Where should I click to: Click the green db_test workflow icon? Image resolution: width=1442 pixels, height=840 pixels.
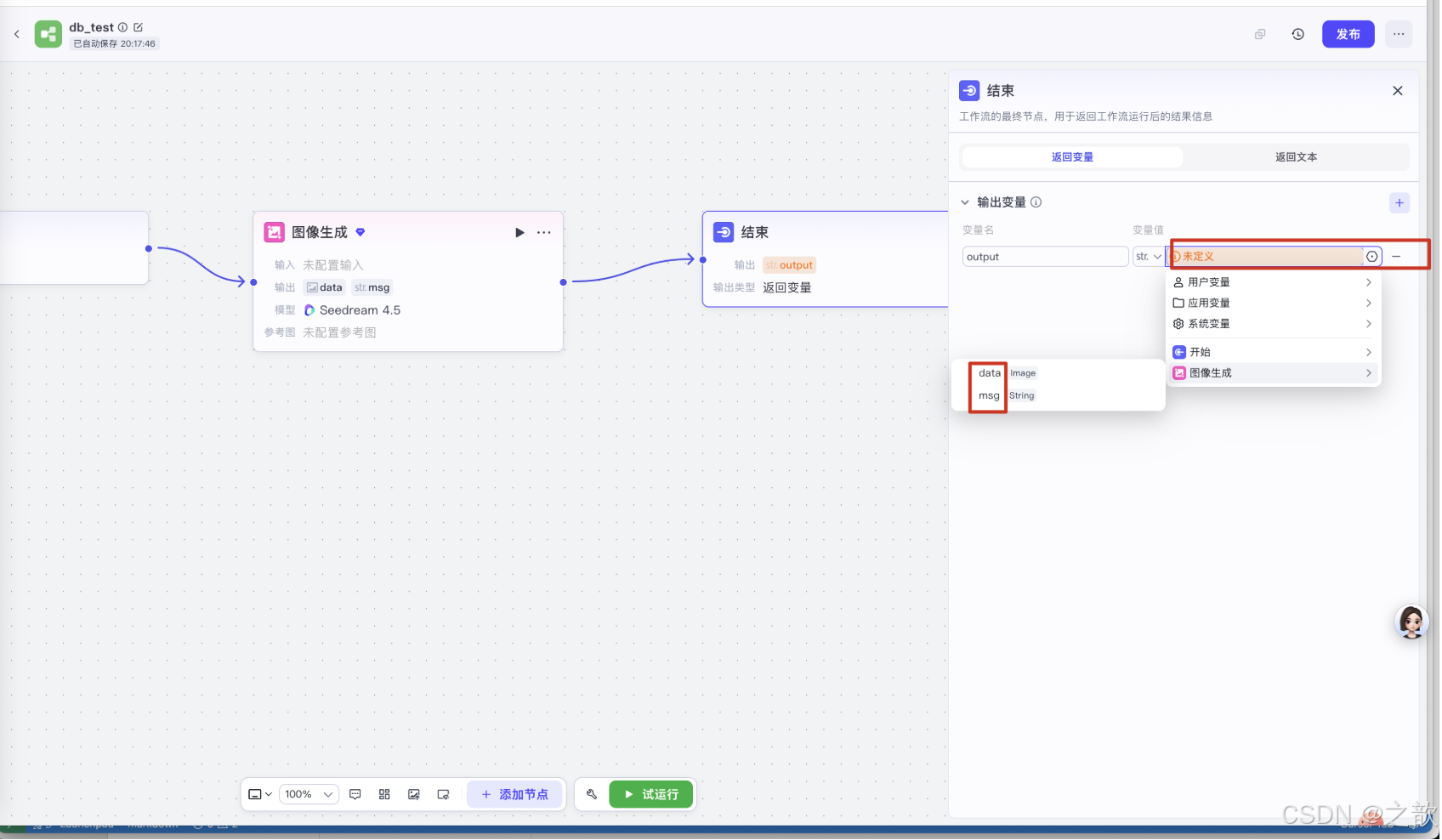[48, 34]
